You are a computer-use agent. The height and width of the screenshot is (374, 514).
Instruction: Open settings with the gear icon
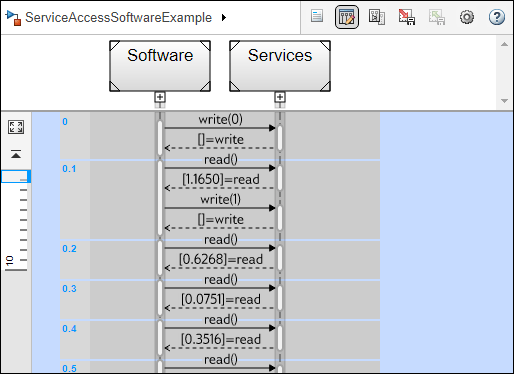point(467,17)
